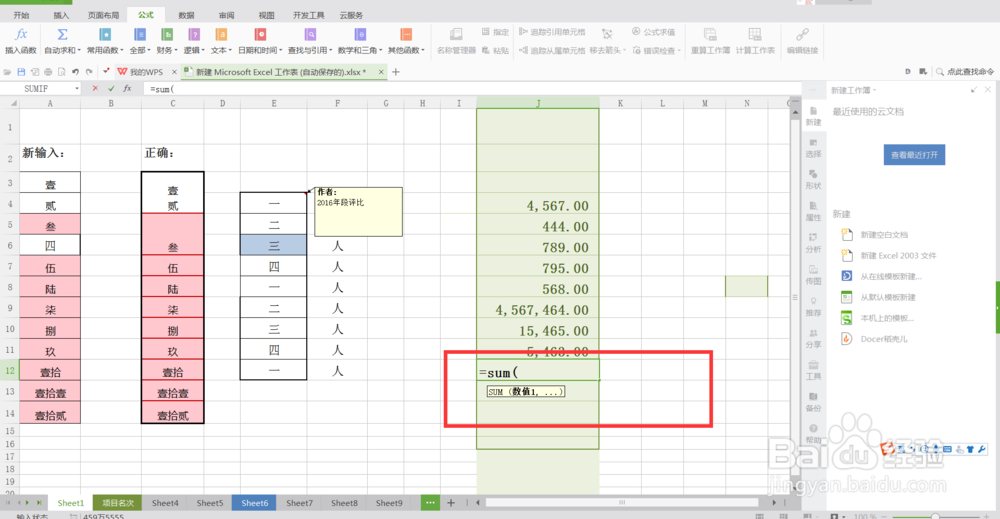Click the Calculate Sheet (计算工作表) icon
1000x519 pixels.
point(754,34)
